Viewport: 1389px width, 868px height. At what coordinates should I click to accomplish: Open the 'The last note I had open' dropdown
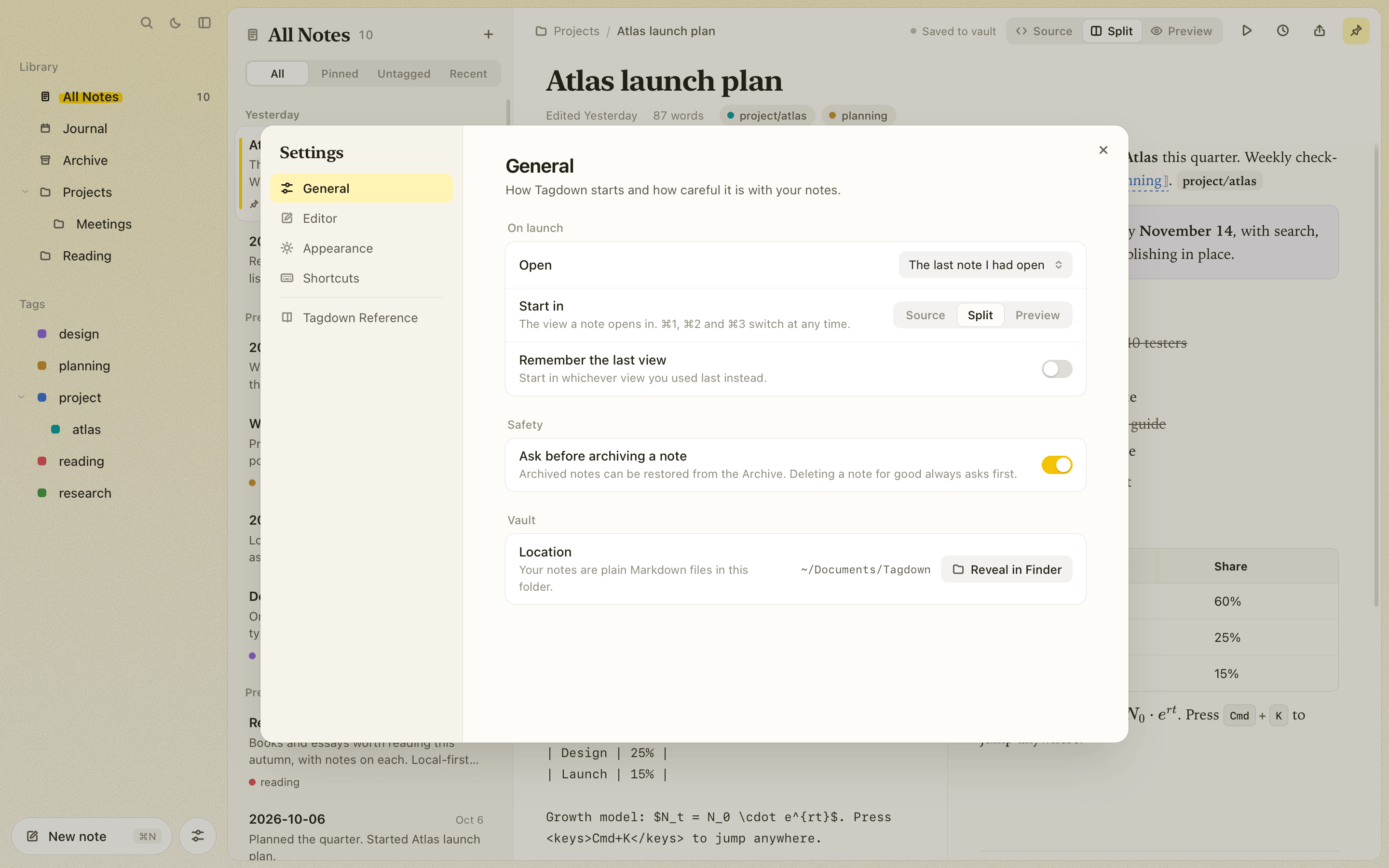985,265
